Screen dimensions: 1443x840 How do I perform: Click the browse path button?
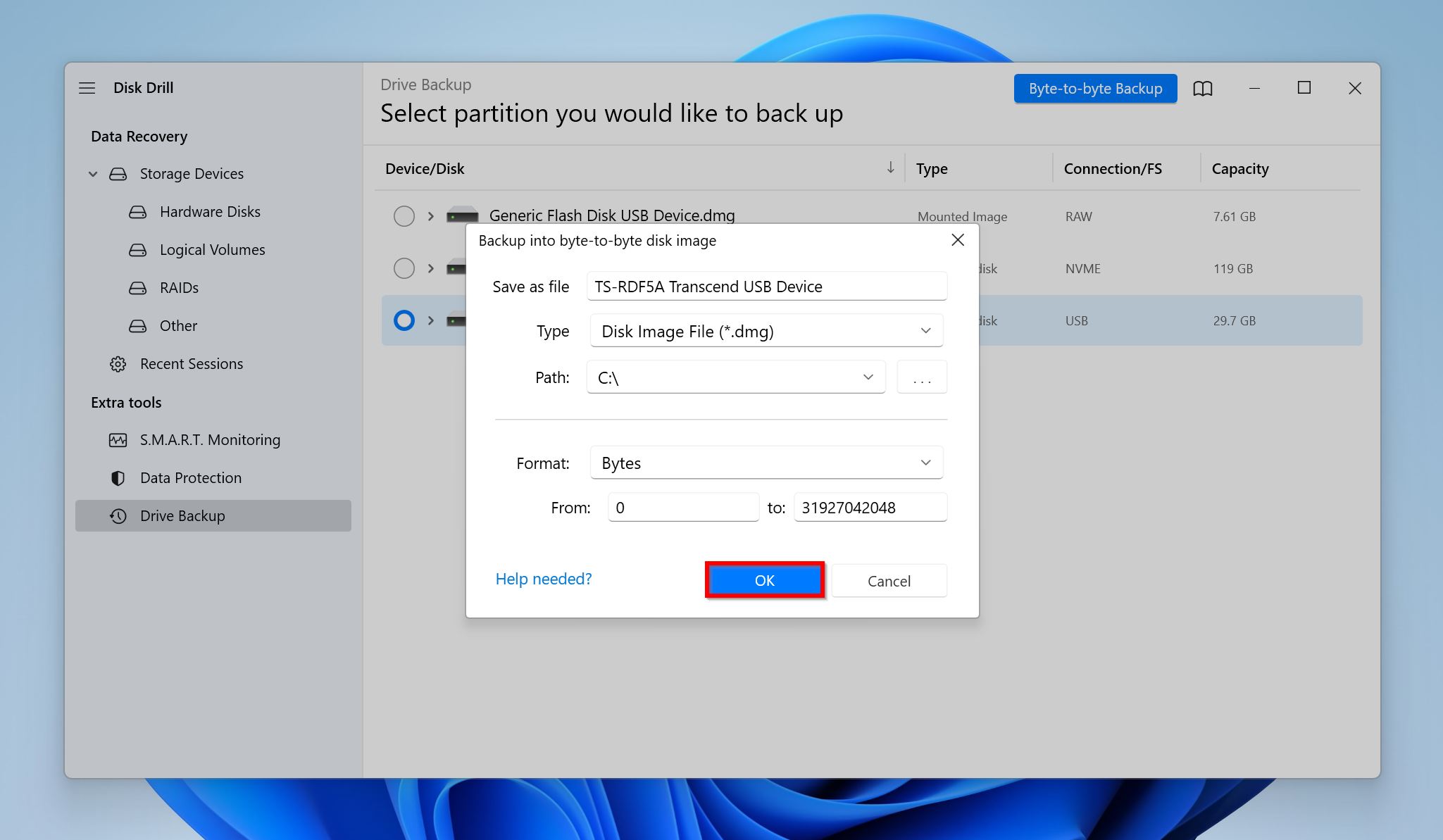(x=921, y=377)
